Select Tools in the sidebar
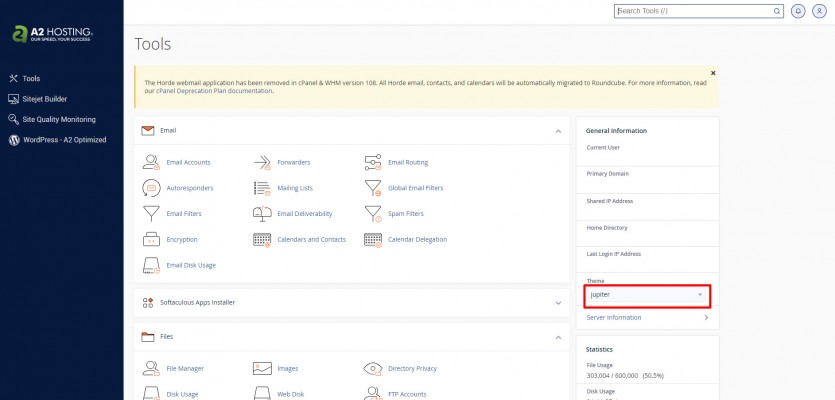The width and height of the screenshot is (835, 400). [x=31, y=78]
